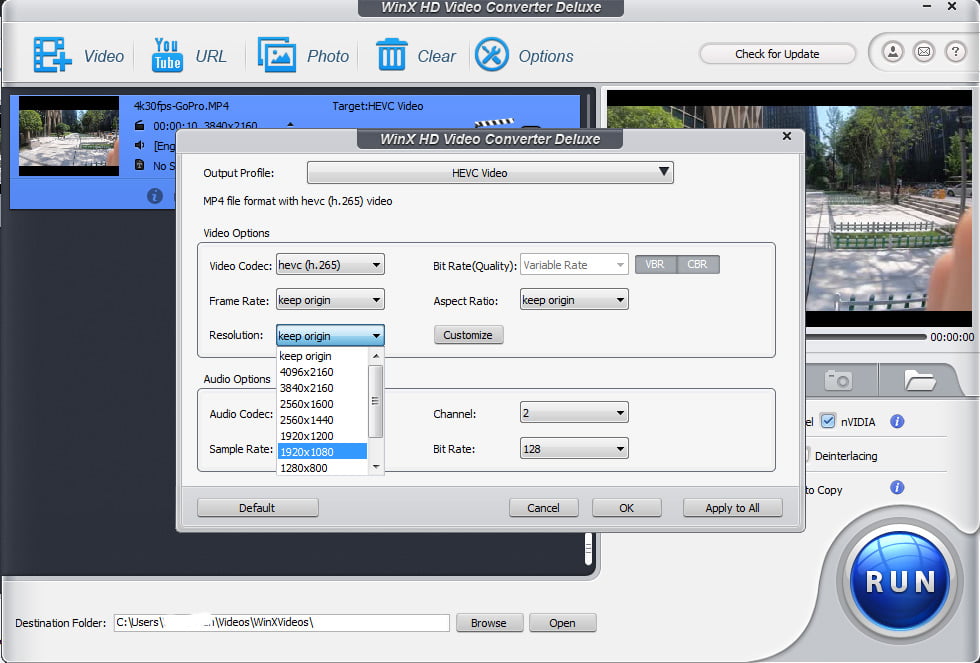Open the output folder icon tab
The width and height of the screenshot is (980, 663).
(919, 380)
